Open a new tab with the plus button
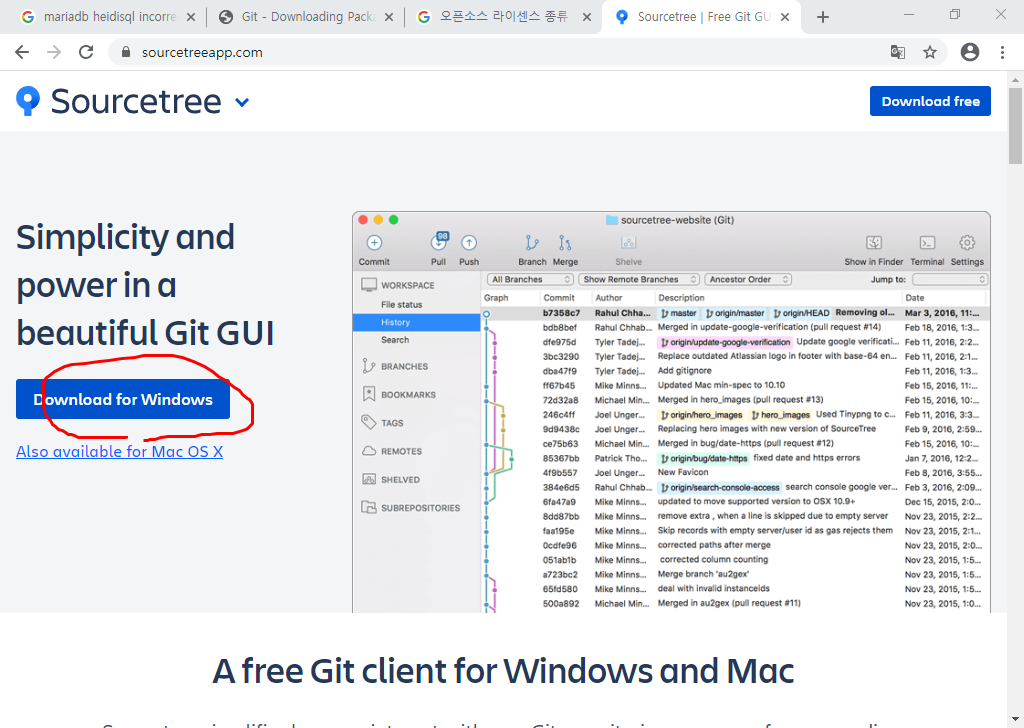This screenshot has width=1024, height=728. click(823, 18)
